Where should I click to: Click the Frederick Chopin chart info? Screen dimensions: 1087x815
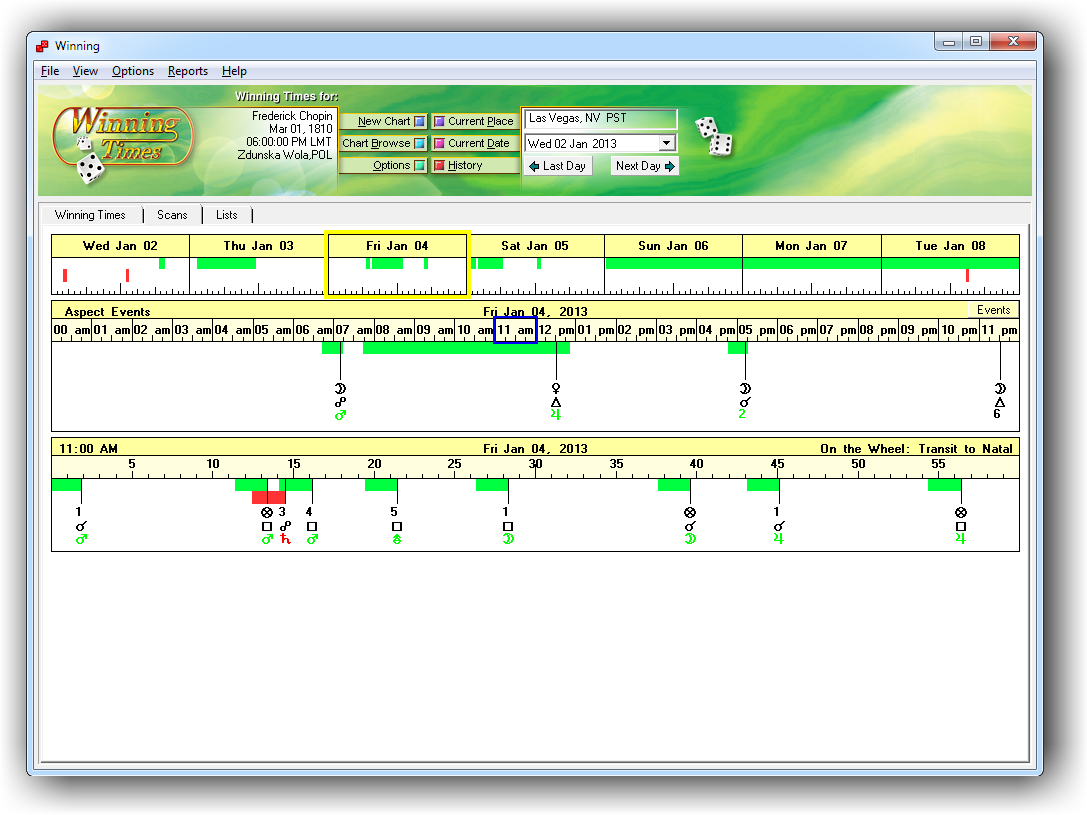pos(285,135)
